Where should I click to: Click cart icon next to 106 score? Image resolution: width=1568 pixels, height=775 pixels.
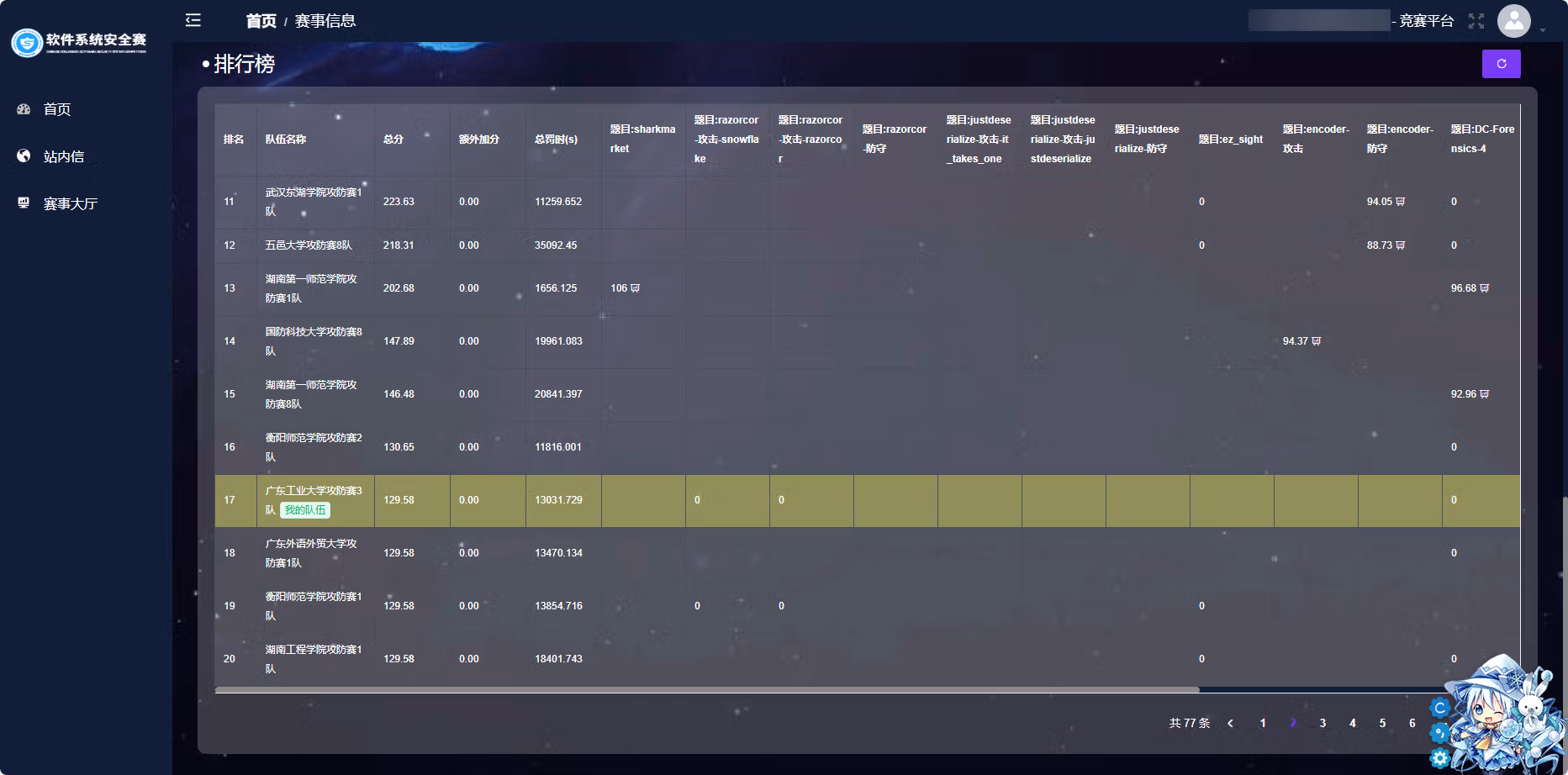point(635,288)
